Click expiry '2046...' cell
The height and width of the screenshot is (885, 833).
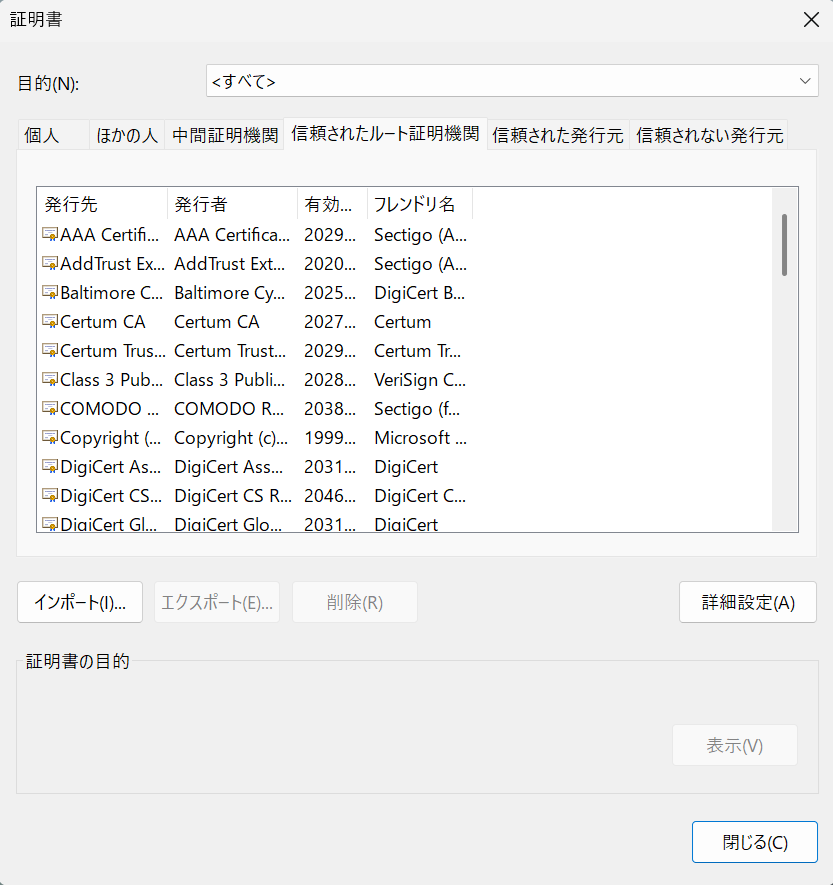[330, 496]
